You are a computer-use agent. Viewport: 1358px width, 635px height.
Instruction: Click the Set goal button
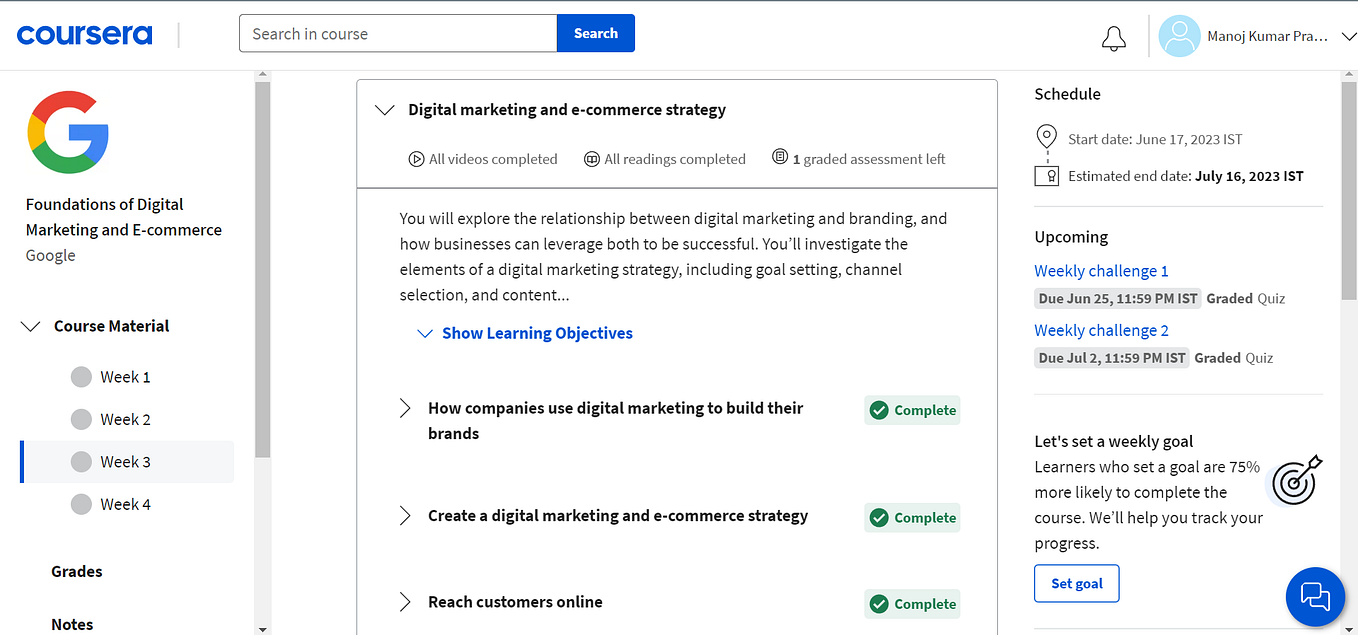pos(1076,583)
